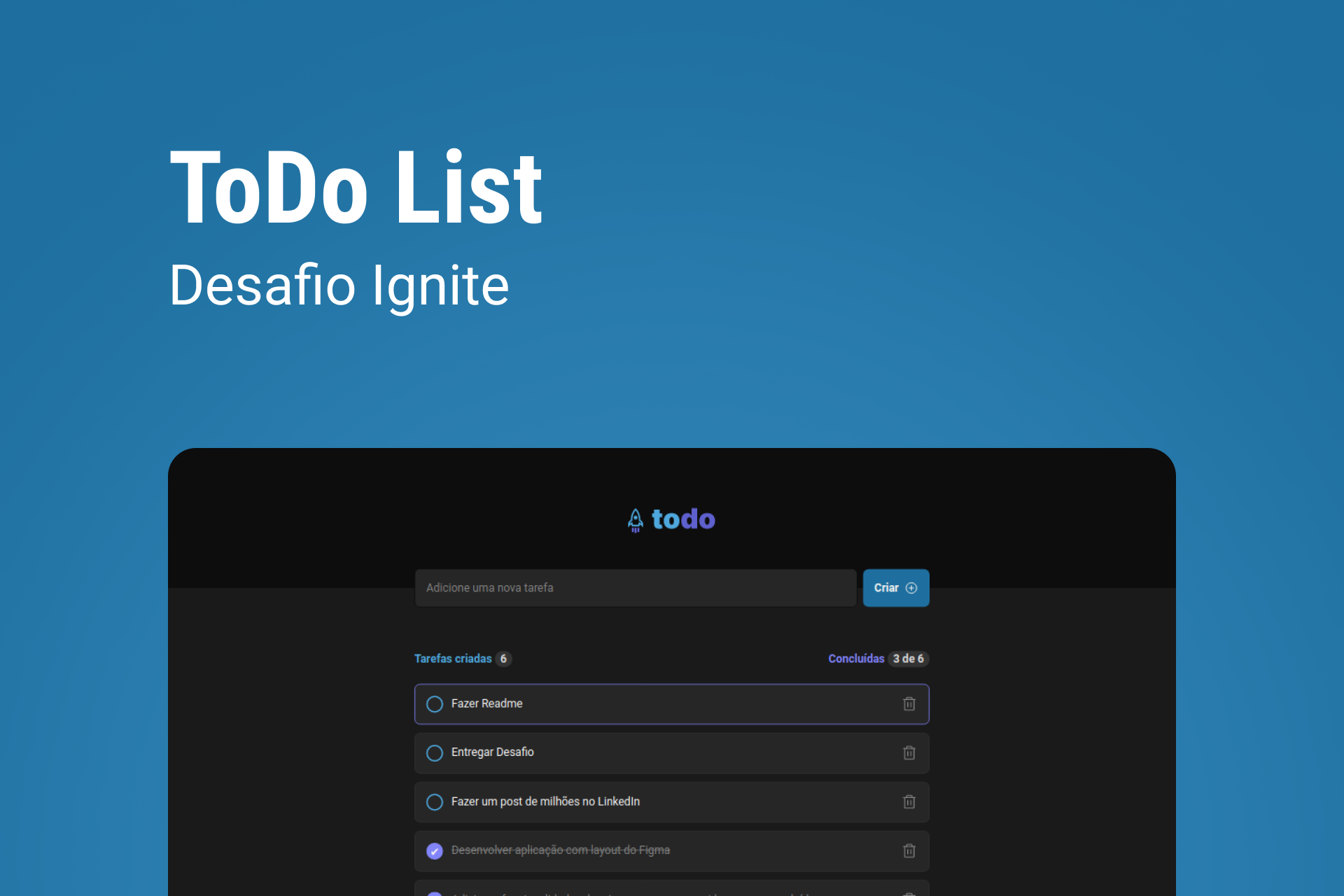Complete the LinkedIn post task checkbox
This screenshot has width=1344, height=896.
point(435,802)
